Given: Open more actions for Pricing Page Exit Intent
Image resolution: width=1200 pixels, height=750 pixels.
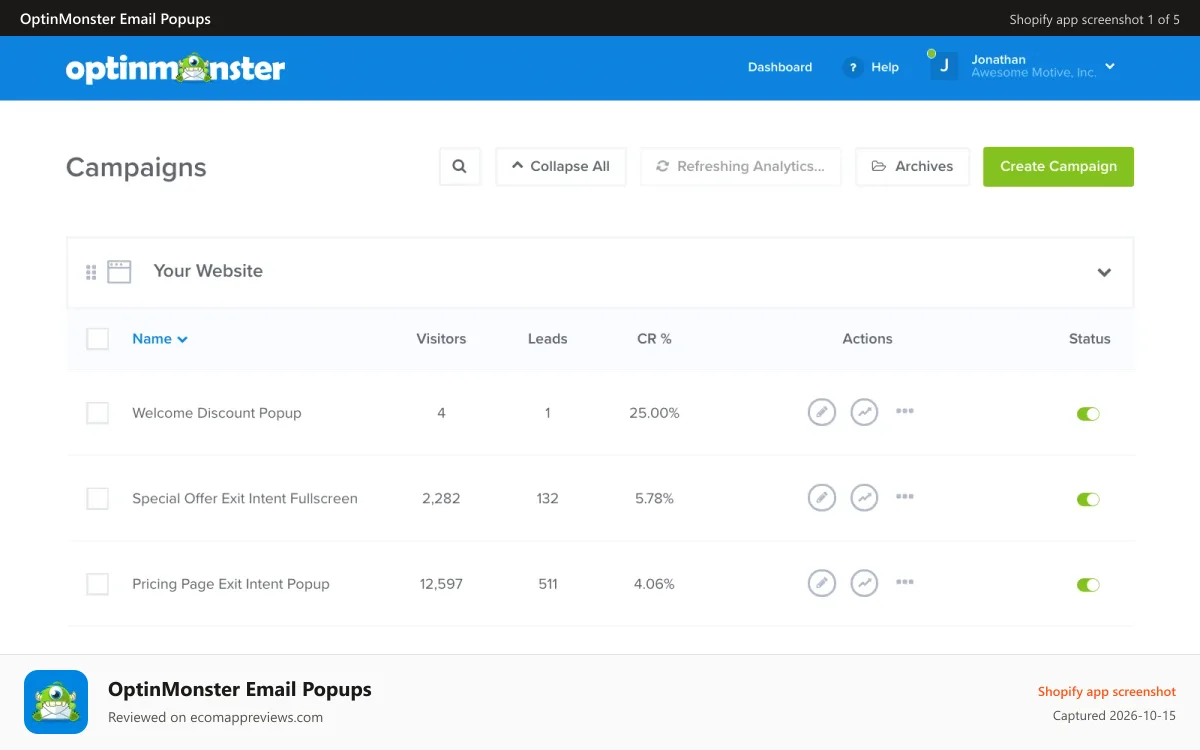Looking at the screenshot, I should tap(905, 582).
